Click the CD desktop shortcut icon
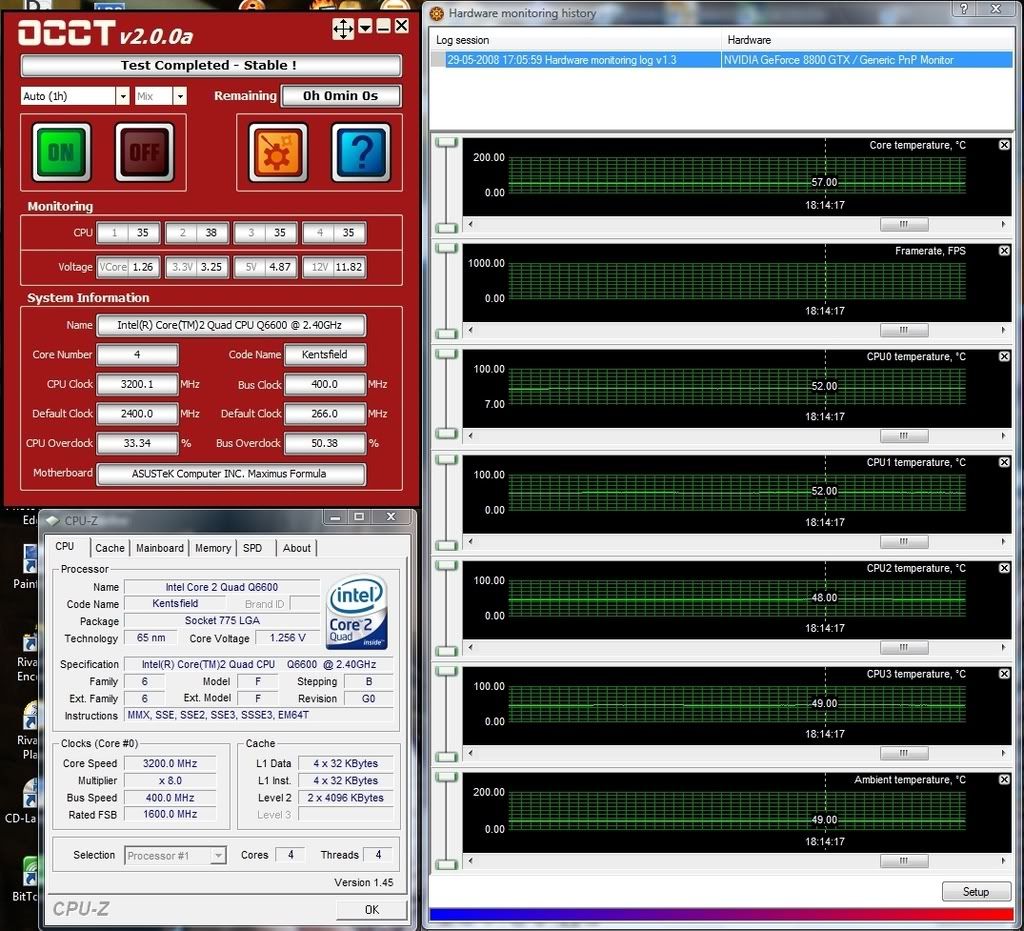Viewport: 1024px width, 931px height. [x=29, y=793]
